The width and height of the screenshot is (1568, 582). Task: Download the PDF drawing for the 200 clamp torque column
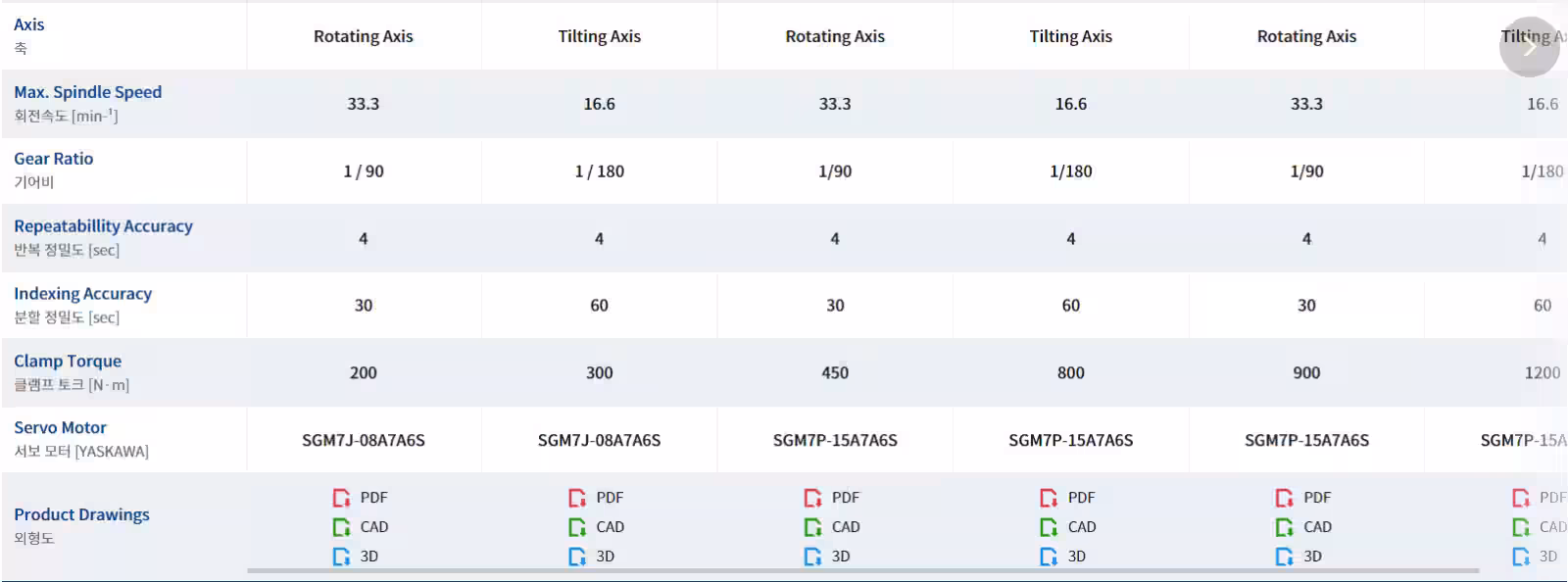(x=361, y=498)
